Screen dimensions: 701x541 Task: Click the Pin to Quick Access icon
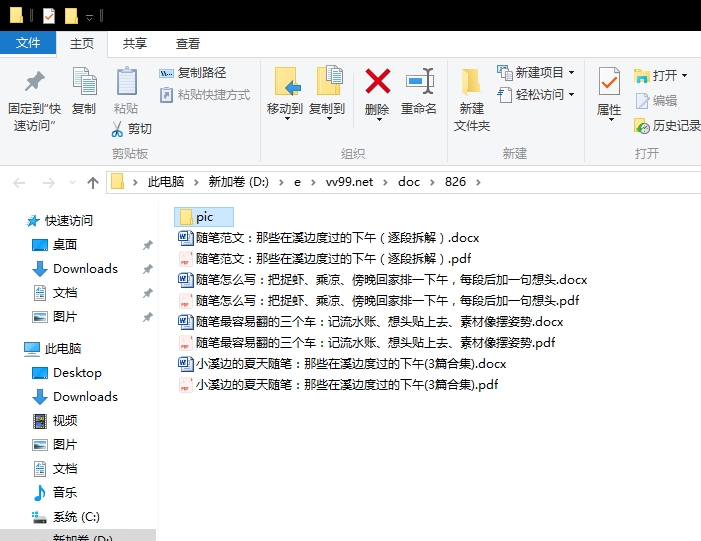34,82
